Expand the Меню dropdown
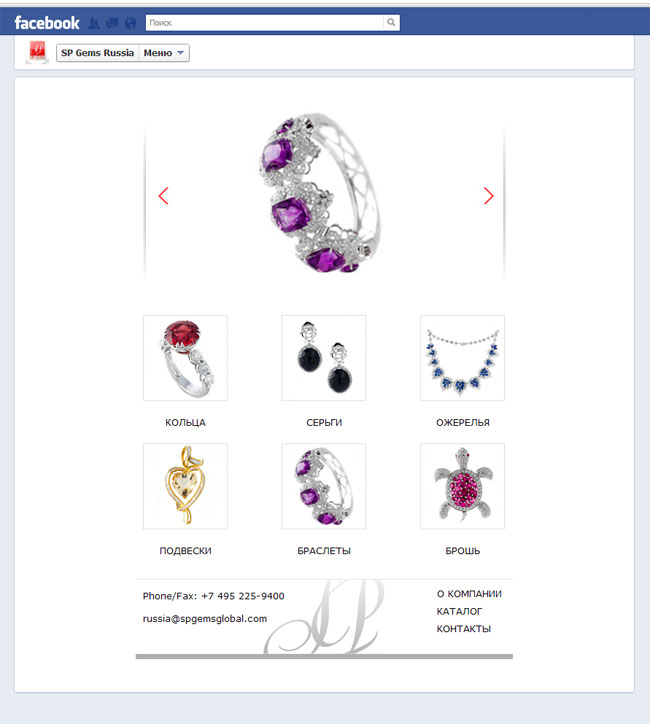The height and width of the screenshot is (724, 650). click(x=164, y=53)
